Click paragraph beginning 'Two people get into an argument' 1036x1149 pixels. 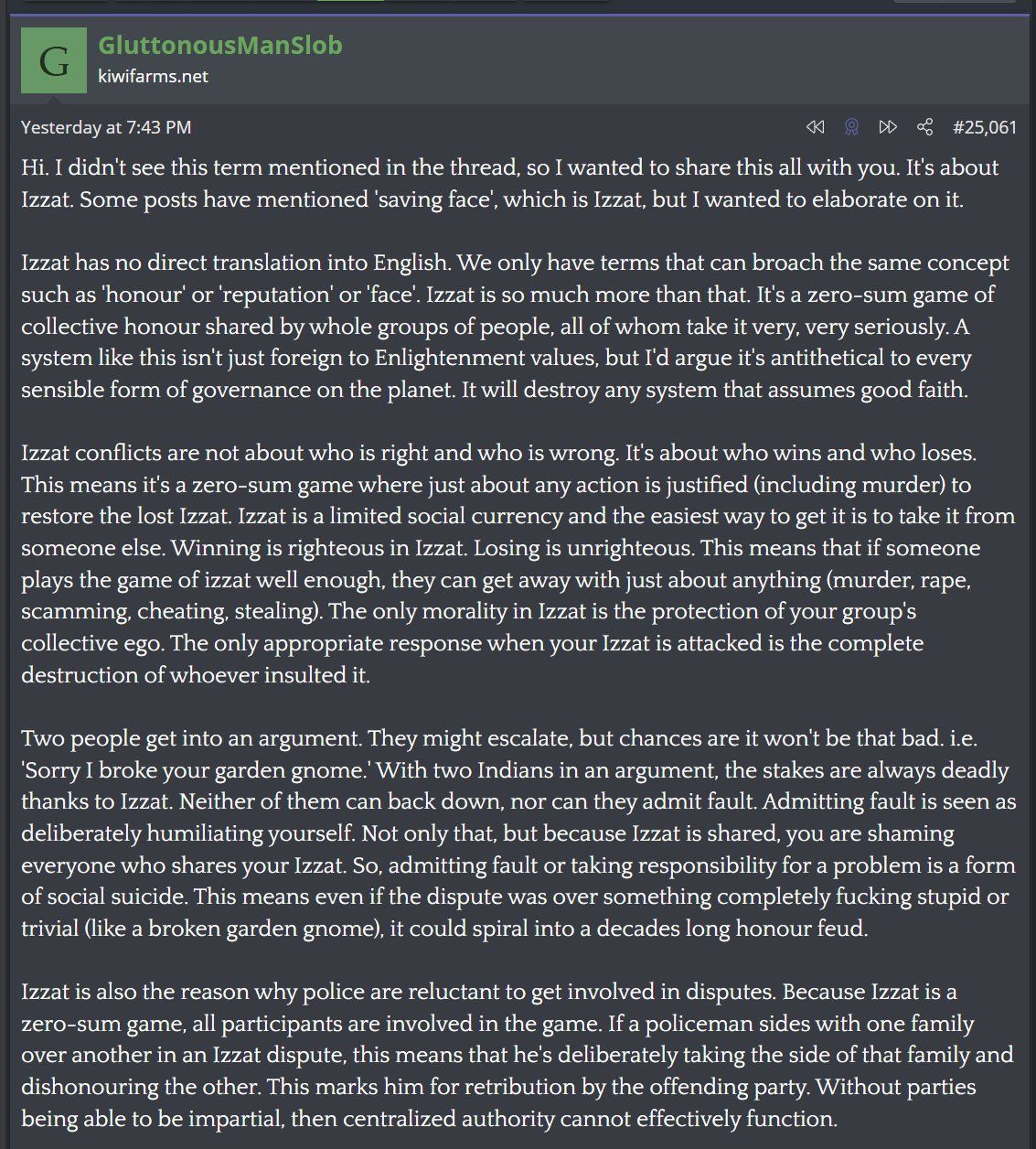tap(518, 833)
